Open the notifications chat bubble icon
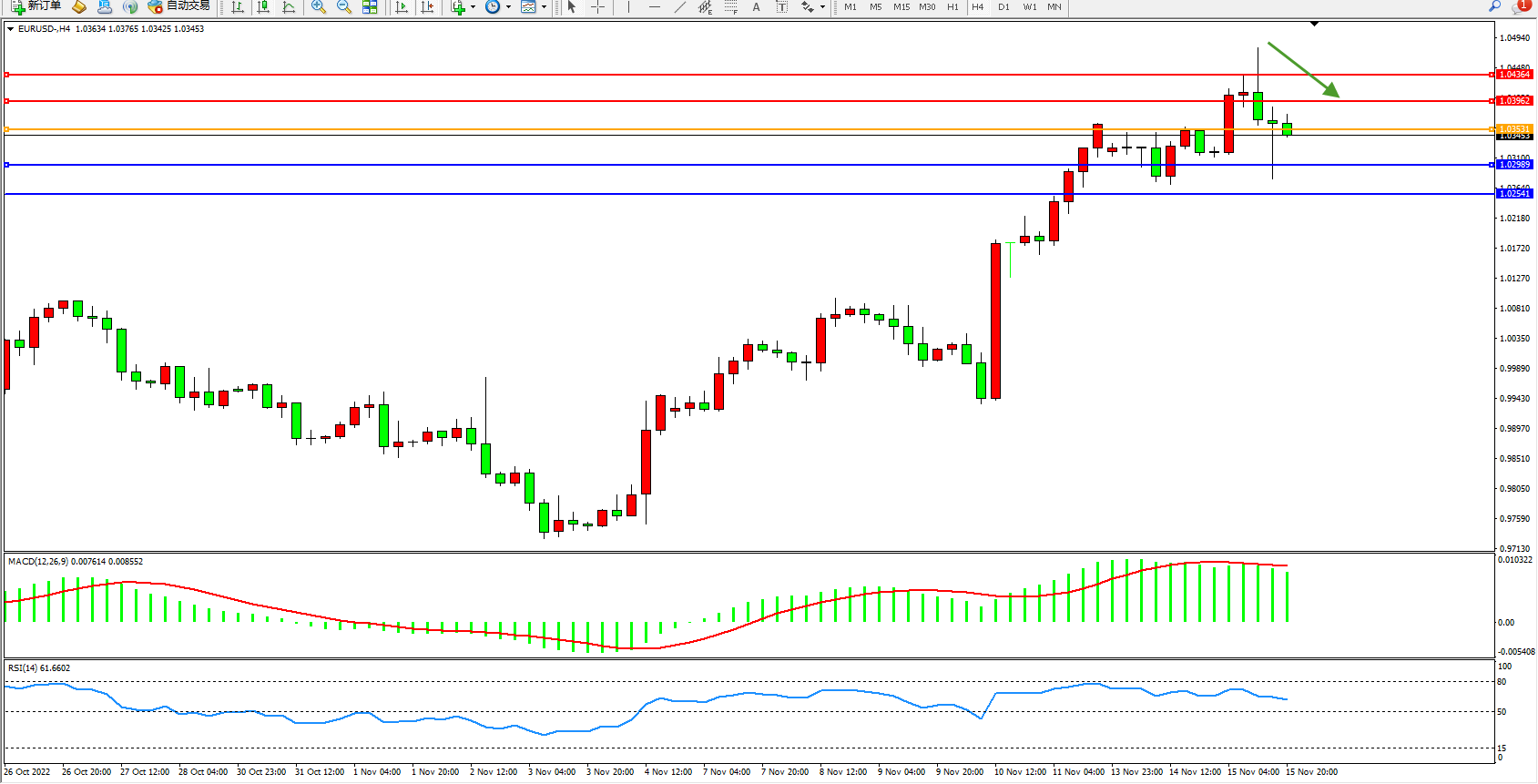The image size is (1538, 784). pyautogui.click(x=1519, y=6)
